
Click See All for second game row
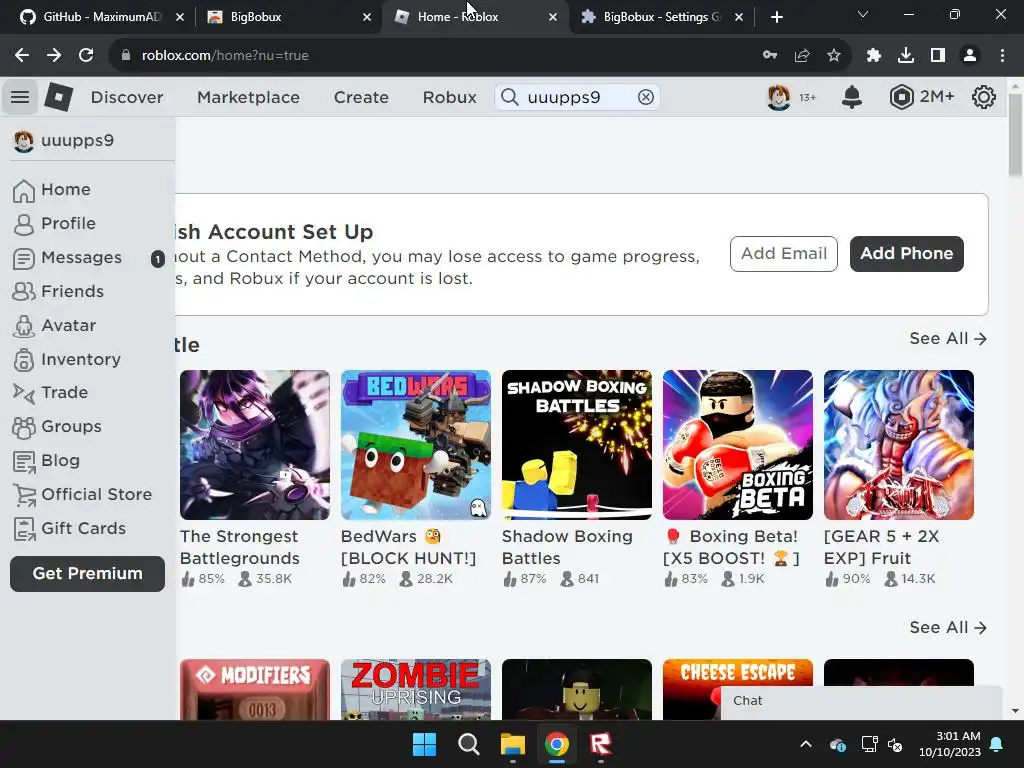click(x=948, y=627)
